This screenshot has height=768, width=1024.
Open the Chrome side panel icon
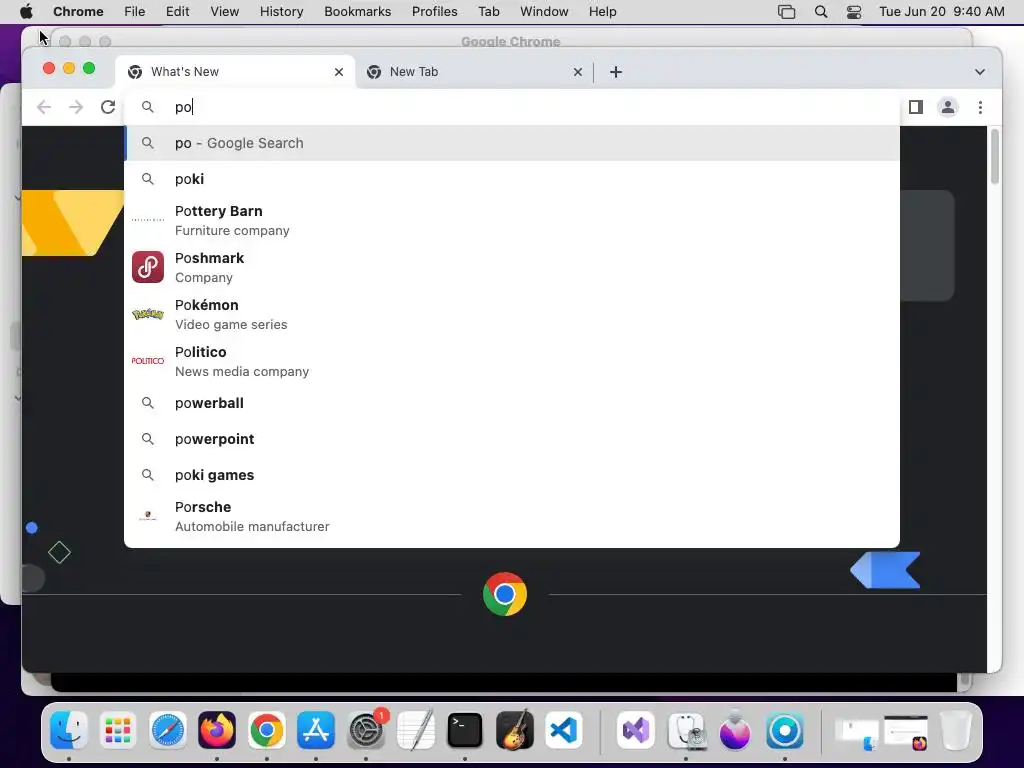pos(916,107)
